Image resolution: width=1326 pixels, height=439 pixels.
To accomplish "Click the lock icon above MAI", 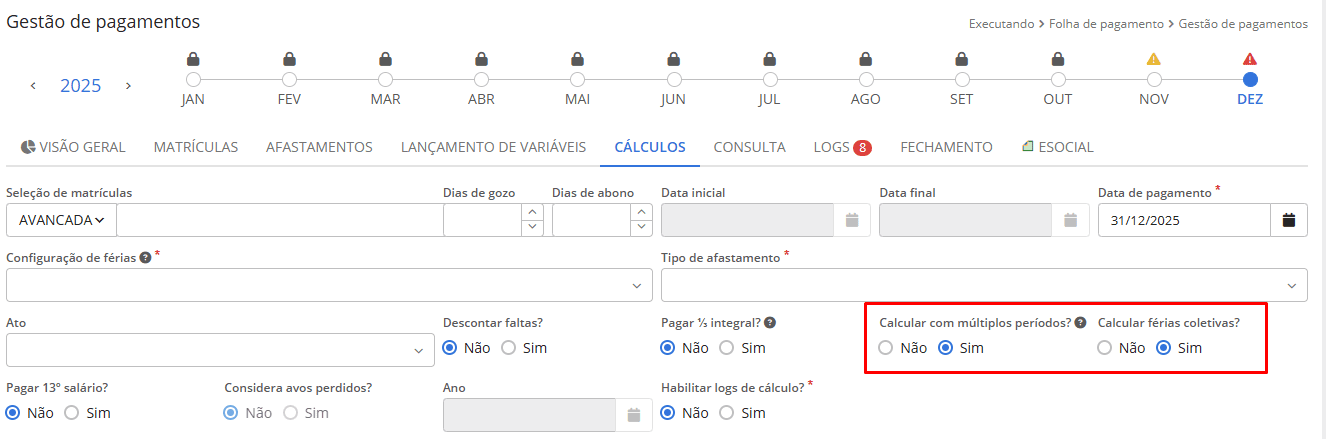I will [577, 58].
